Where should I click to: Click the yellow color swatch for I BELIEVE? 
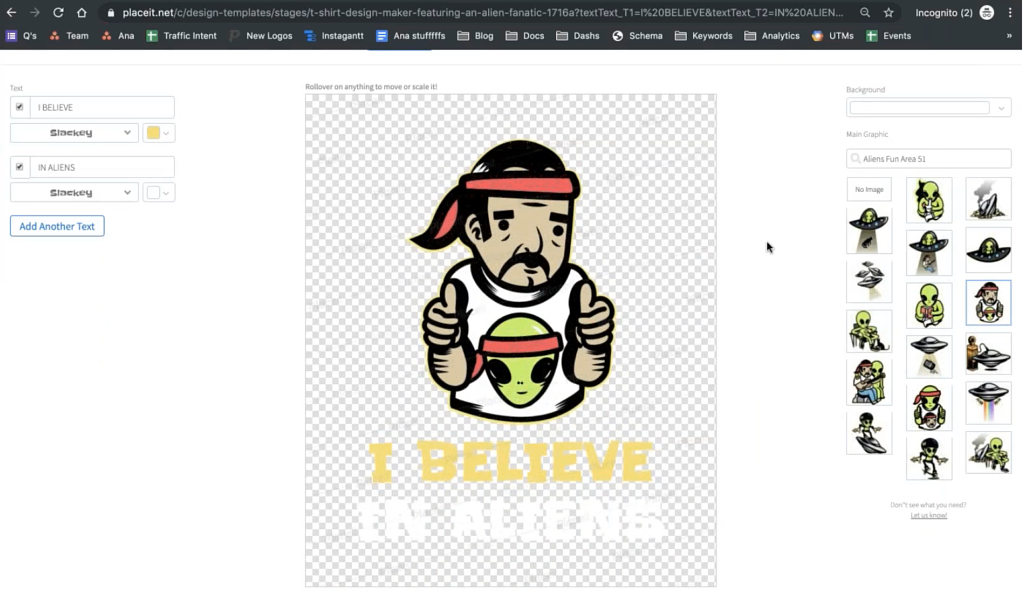151,132
